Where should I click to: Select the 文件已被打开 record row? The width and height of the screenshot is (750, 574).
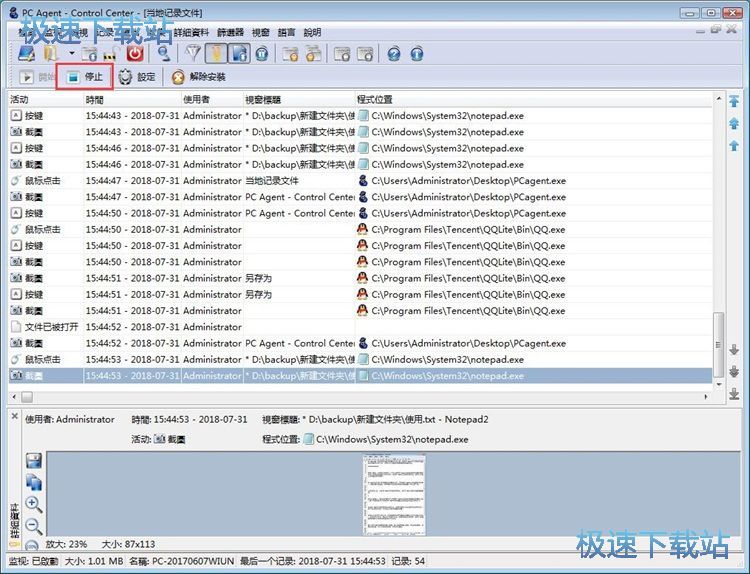coord(46,327)
